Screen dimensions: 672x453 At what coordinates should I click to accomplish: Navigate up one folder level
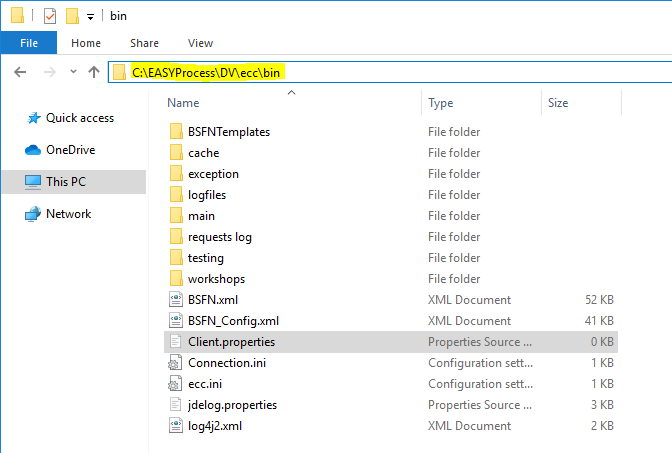click(94, 72)
